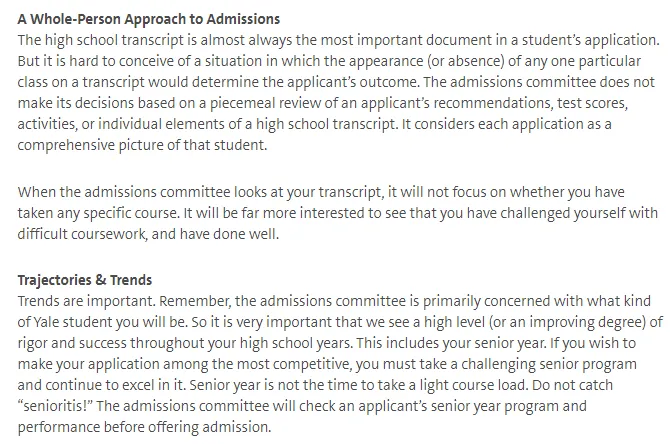Image resolution: width=670 pixels, height=444 pixels.
Task: Click the sentence 'Trends are important.'
Action: (87, 301)
